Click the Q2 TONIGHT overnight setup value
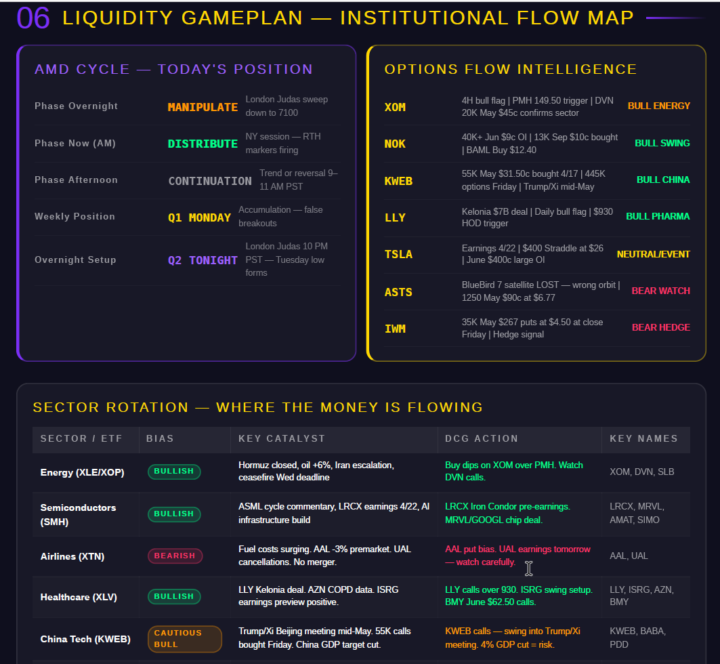This screenshot has height=664, width=720. 202,260
